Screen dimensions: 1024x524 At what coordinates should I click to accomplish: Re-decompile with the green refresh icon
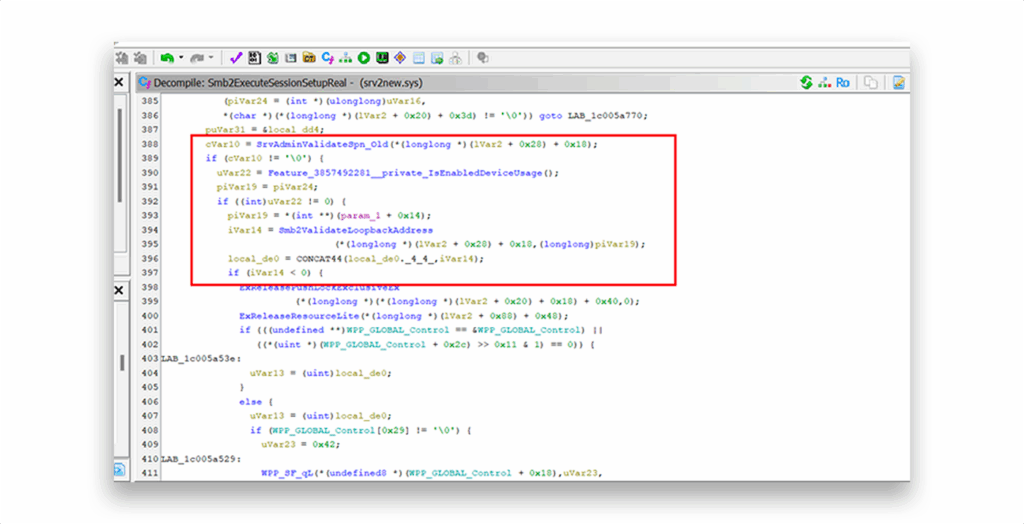[x=805, y=82]
